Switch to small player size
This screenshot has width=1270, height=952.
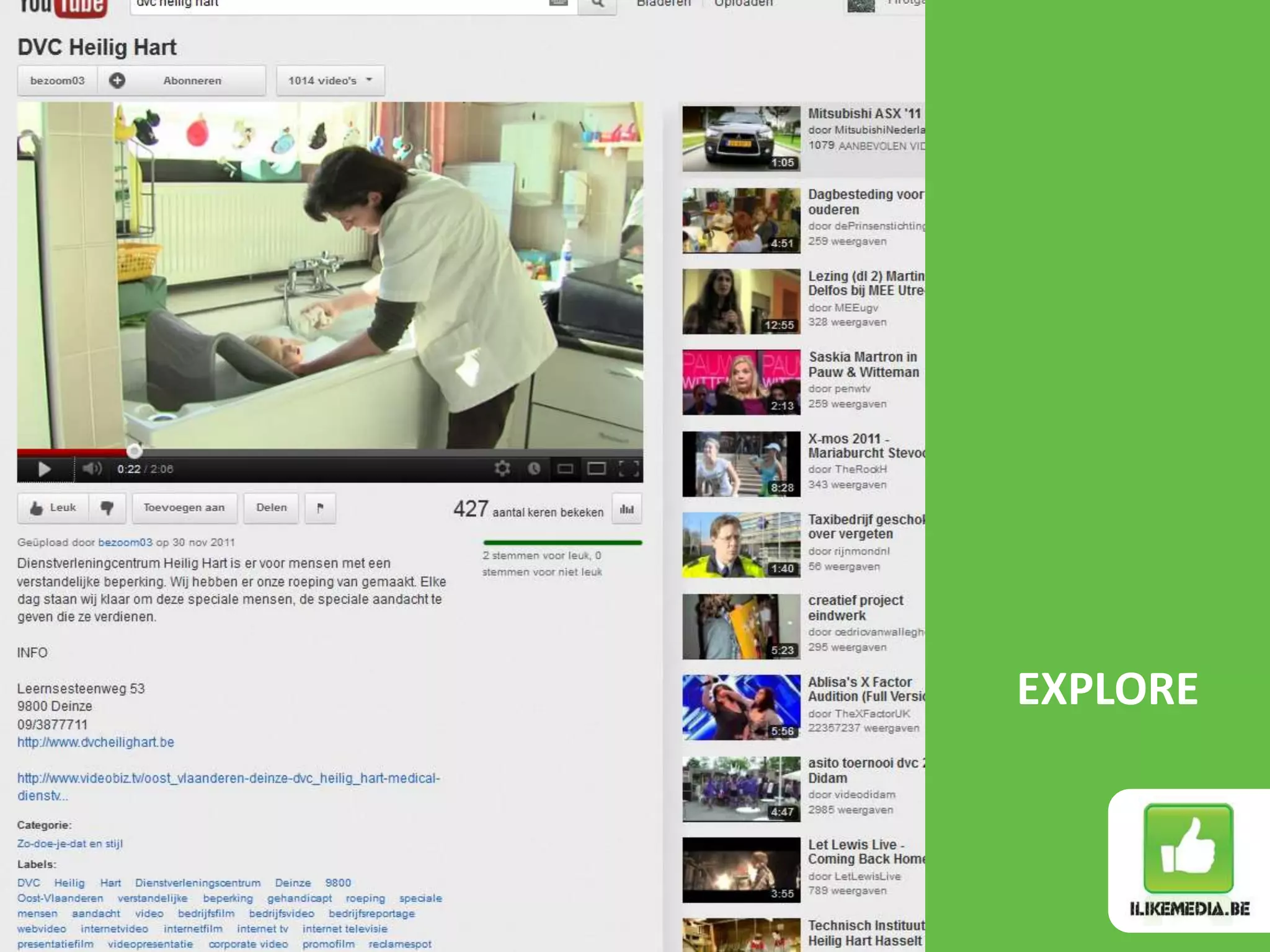point(565,469)
